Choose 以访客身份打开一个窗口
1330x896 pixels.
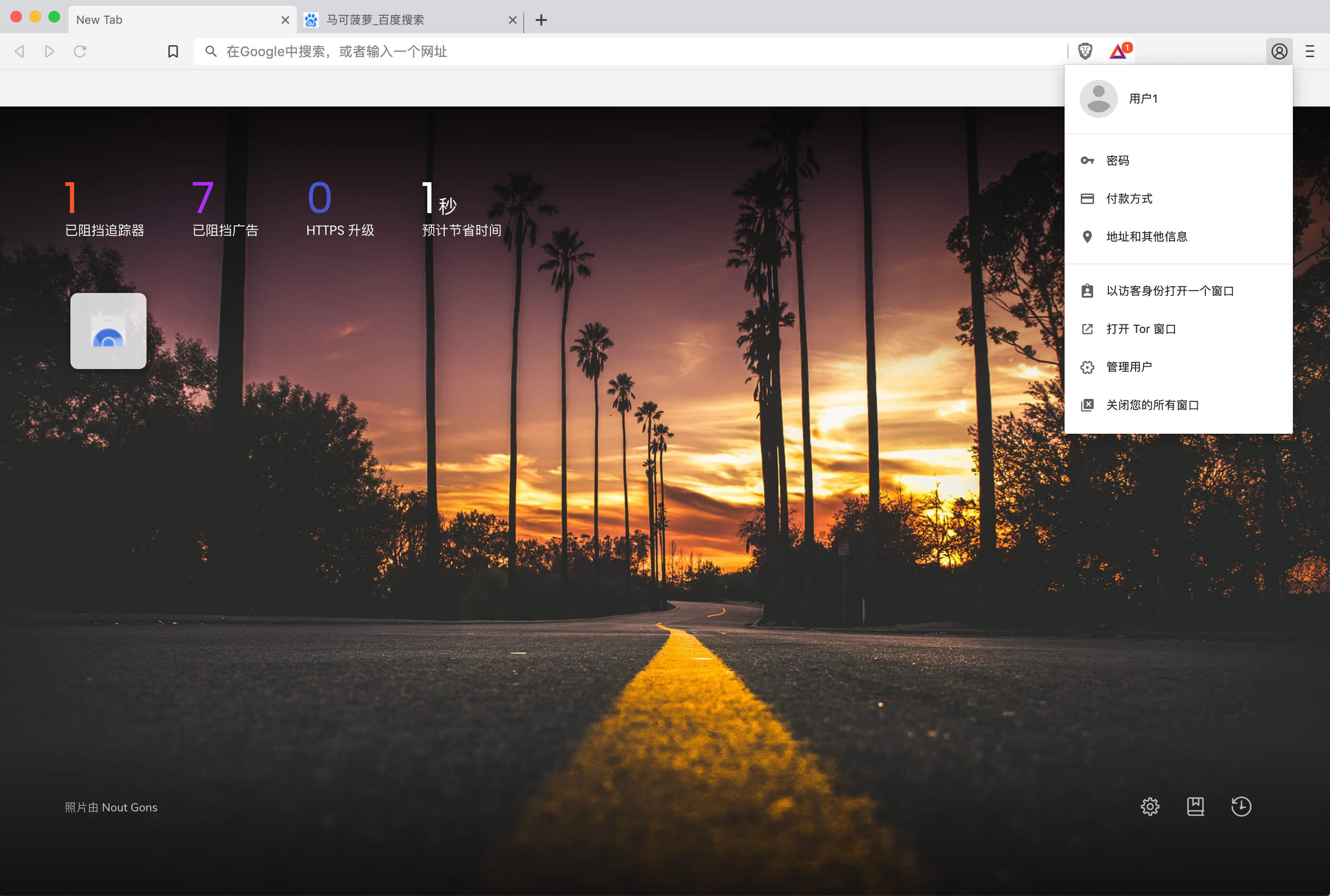click(1178, 291)
